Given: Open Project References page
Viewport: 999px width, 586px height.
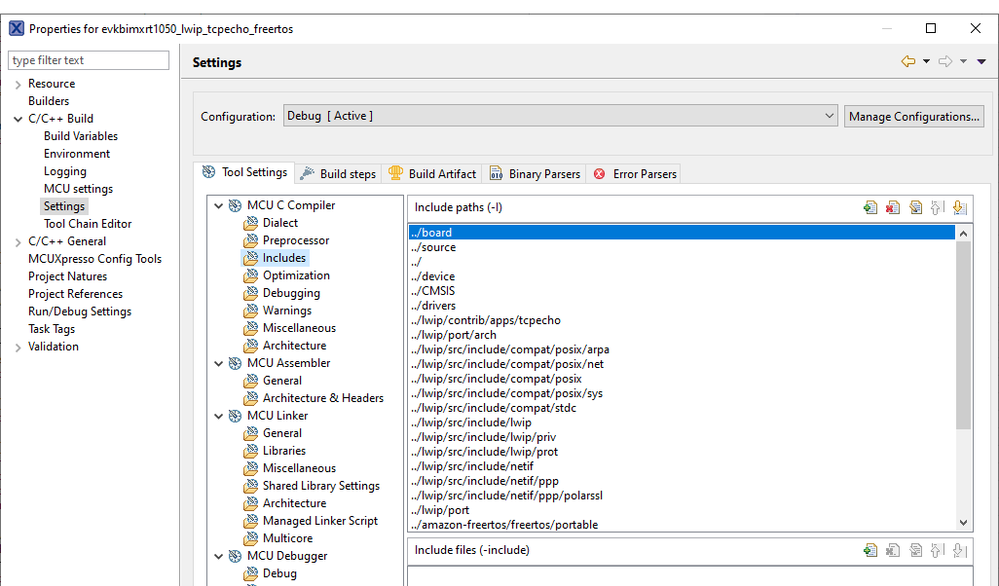Looking at the screenshot, I should coord(75,294).
